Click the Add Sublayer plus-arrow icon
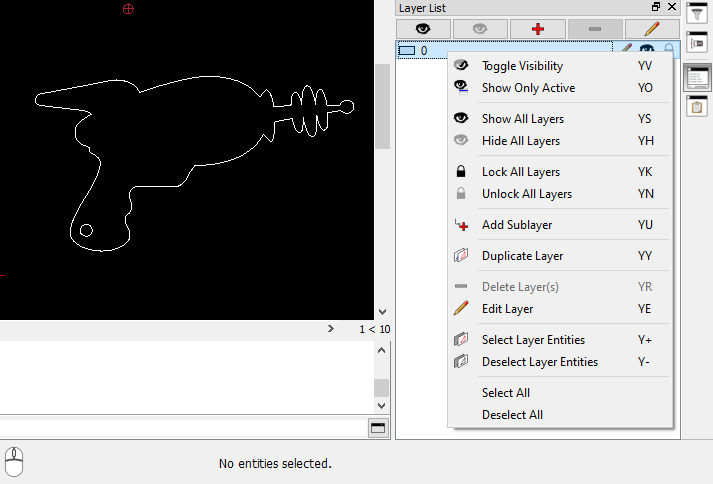713x484 pixels. click(x=461, y=225)
